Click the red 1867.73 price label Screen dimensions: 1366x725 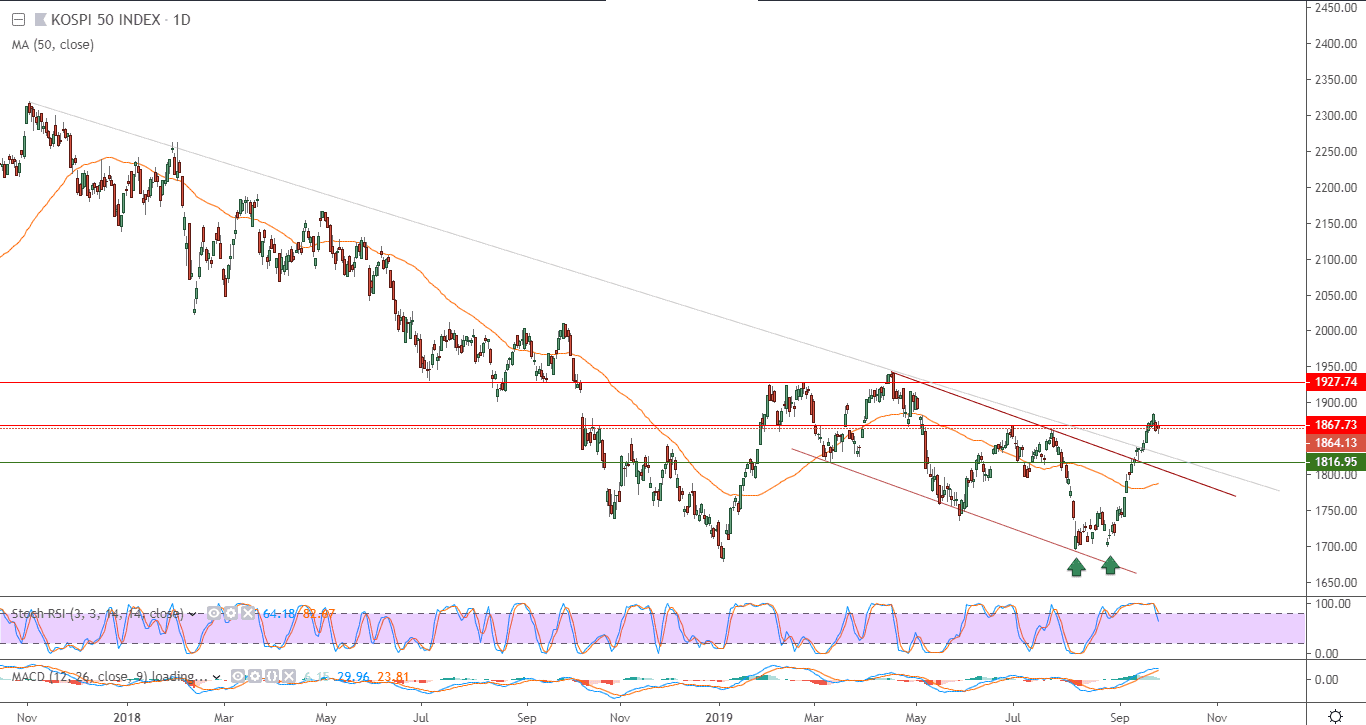(1336, 425)
